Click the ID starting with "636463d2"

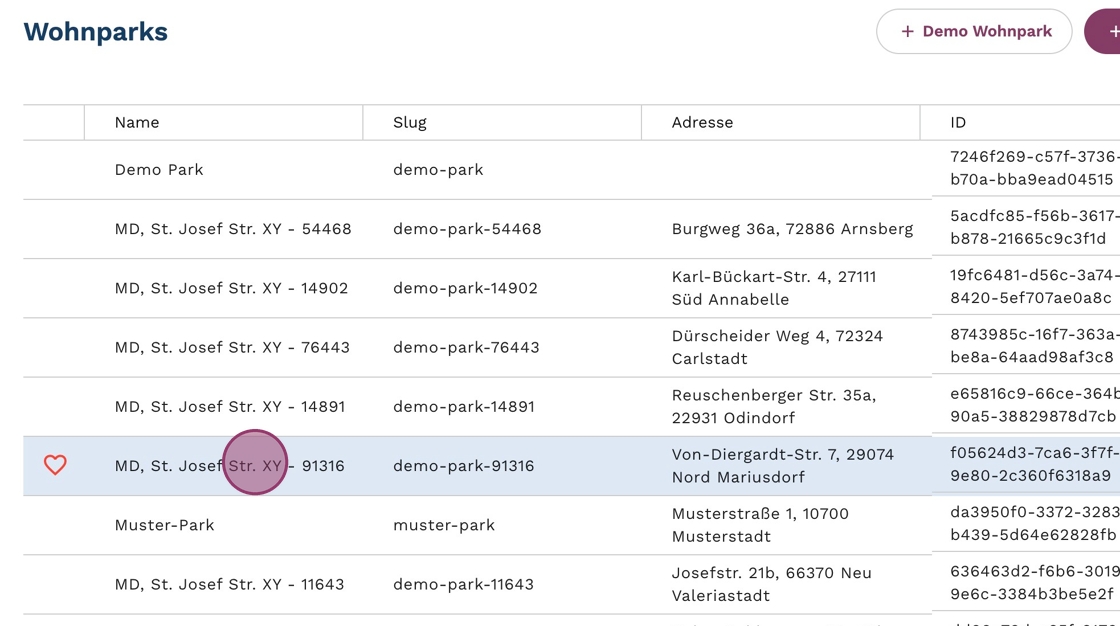tap(1035, 583)
